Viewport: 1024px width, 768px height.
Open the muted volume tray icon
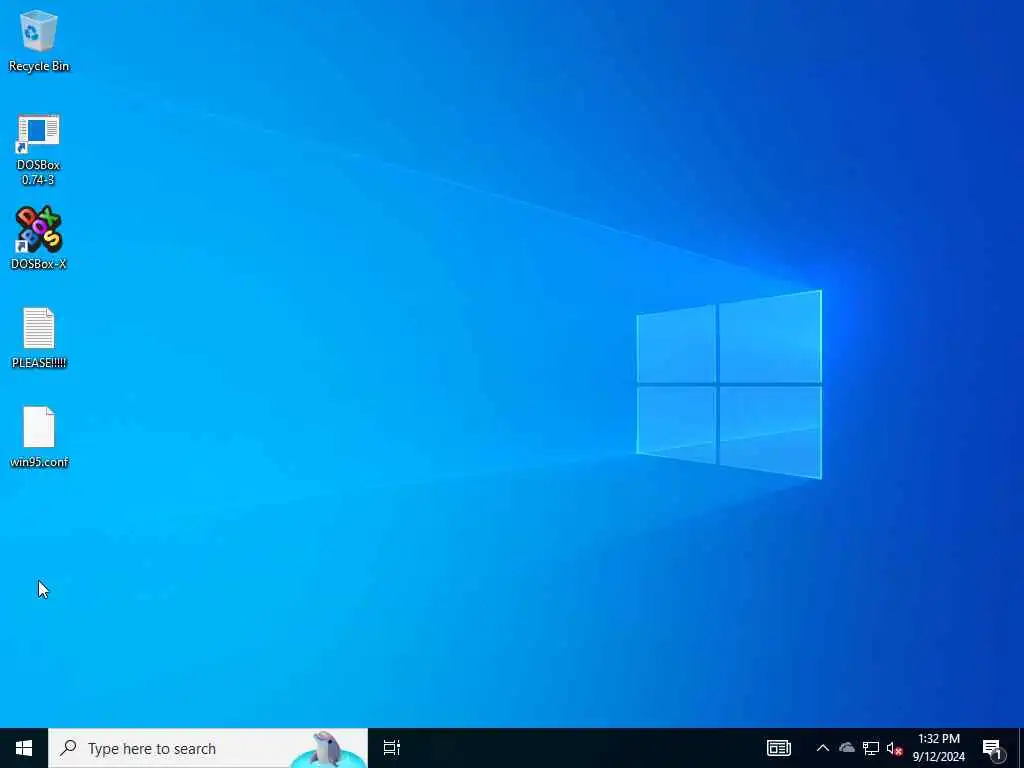pos(894,748)
